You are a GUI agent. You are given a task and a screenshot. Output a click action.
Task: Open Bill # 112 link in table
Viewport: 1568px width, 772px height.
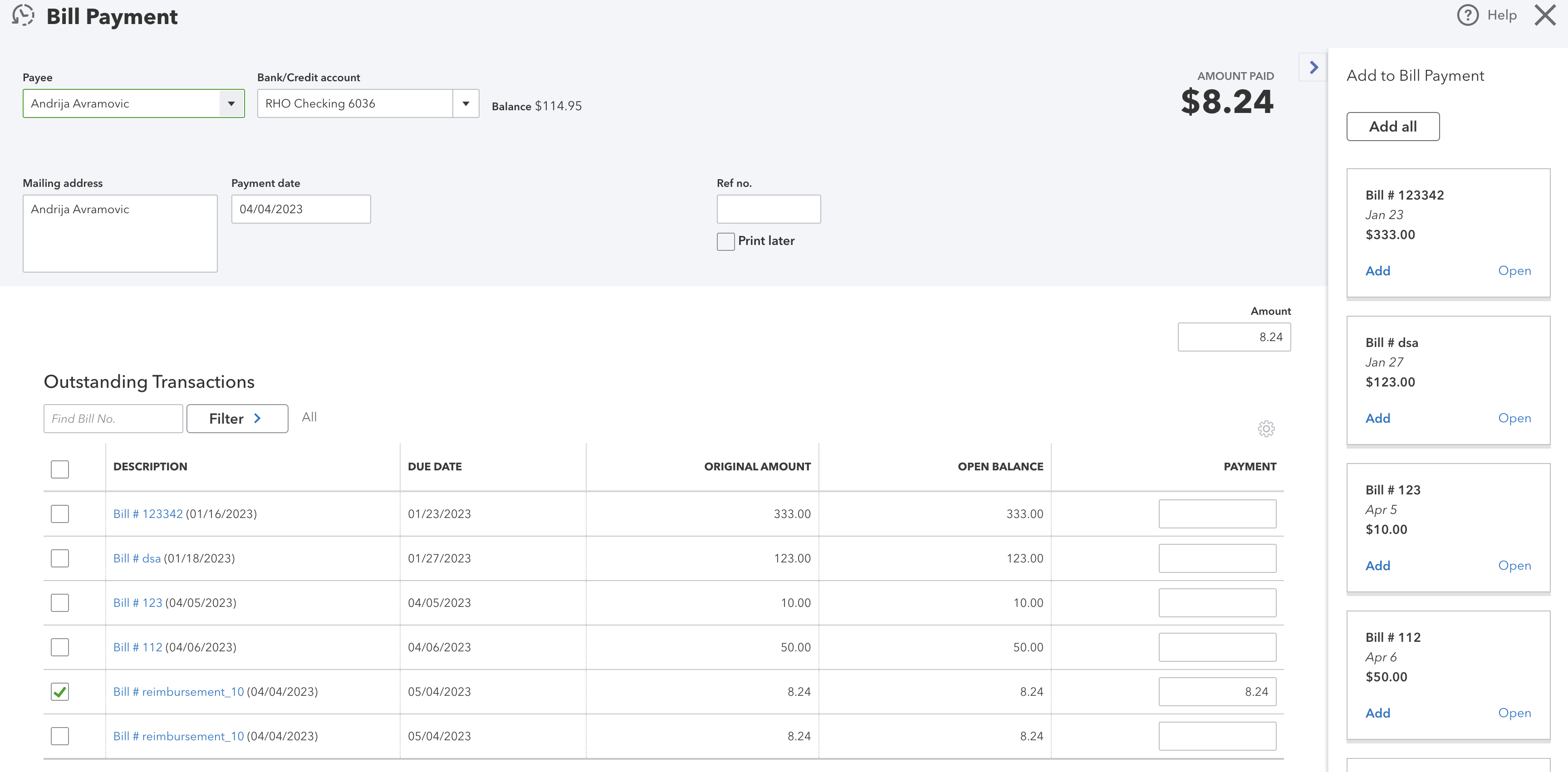click(x=137, y=647)
